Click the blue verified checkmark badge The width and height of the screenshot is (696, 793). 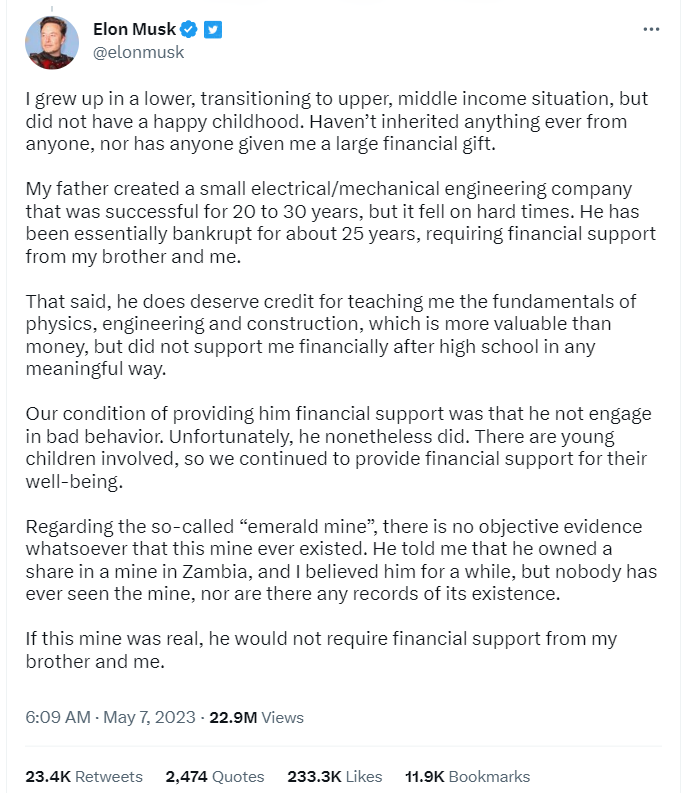point(190,30)
